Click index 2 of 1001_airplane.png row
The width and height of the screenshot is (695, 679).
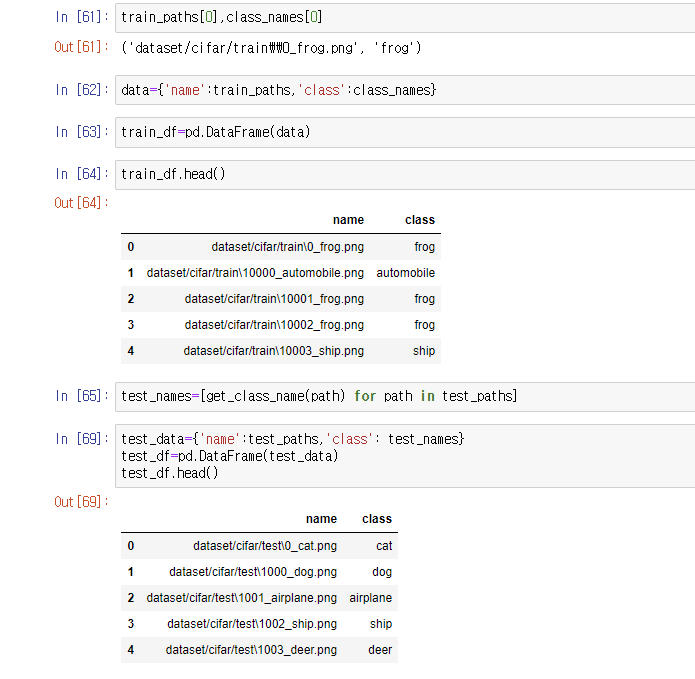point(131,598)
